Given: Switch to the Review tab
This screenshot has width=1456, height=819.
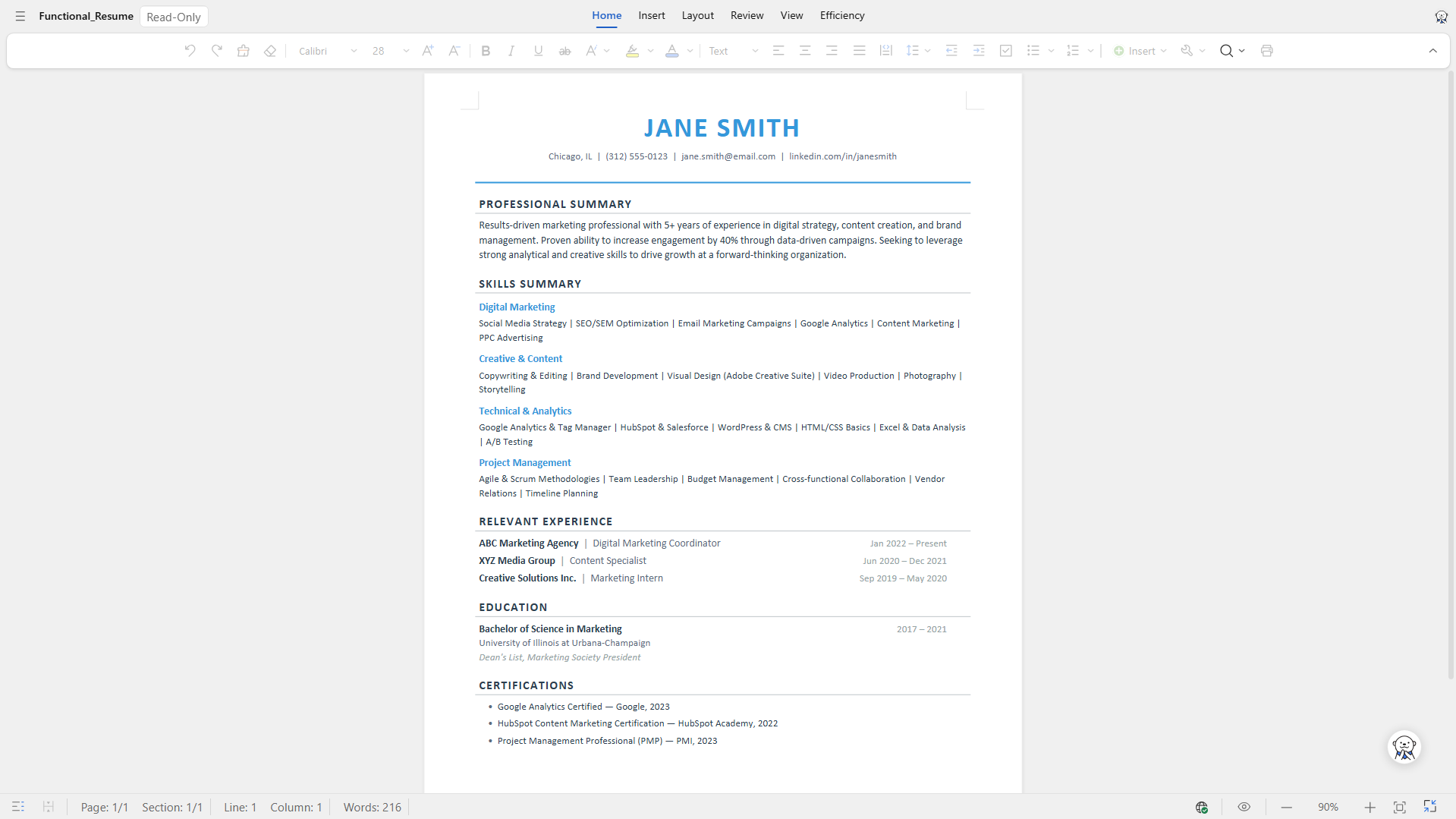Looking at the screenshot, I should 747,15.
